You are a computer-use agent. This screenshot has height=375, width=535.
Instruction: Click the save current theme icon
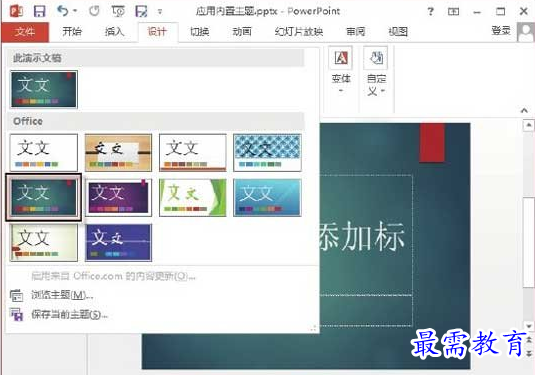(16, 314)
